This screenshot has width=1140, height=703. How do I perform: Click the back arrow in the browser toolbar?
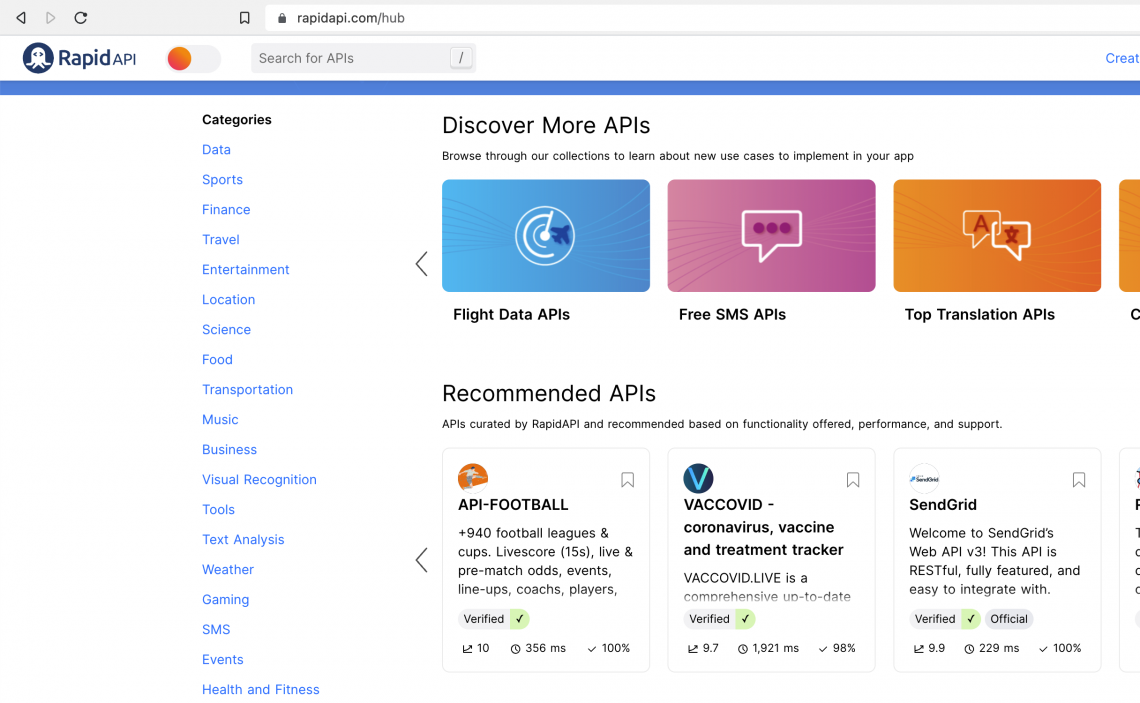click(20, 17)
